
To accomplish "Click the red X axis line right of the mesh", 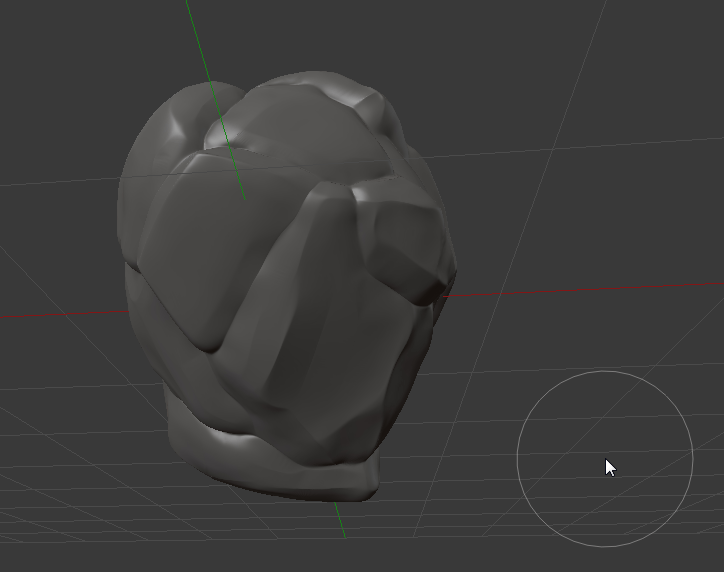I will [600, 288].
